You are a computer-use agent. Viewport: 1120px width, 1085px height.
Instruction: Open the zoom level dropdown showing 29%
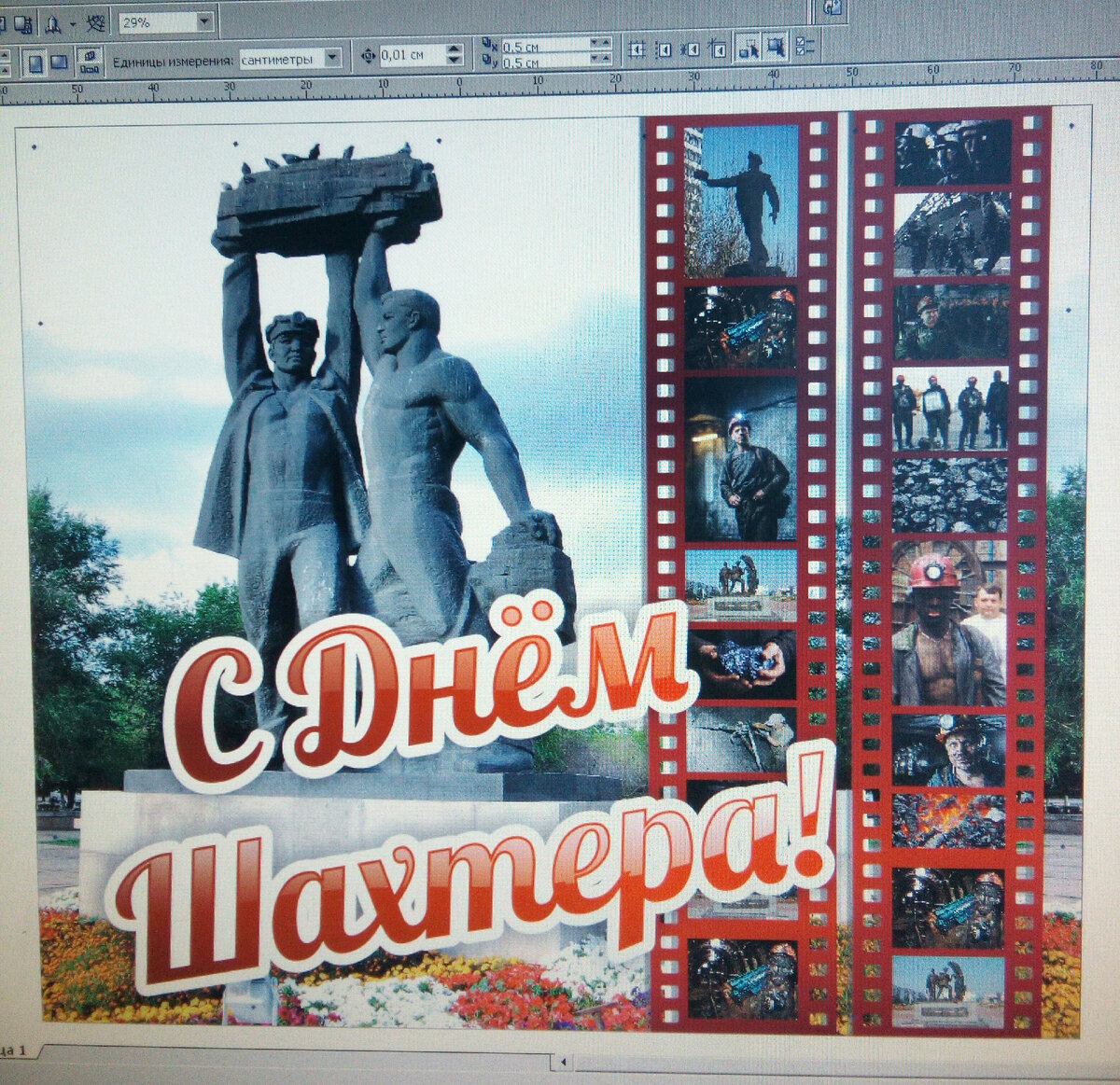(x=204, y=21)
